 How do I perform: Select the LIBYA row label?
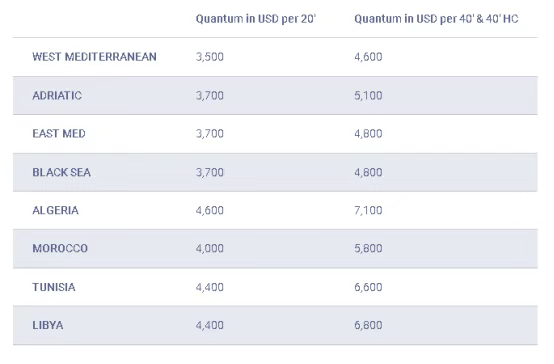[x=48, y=325]
